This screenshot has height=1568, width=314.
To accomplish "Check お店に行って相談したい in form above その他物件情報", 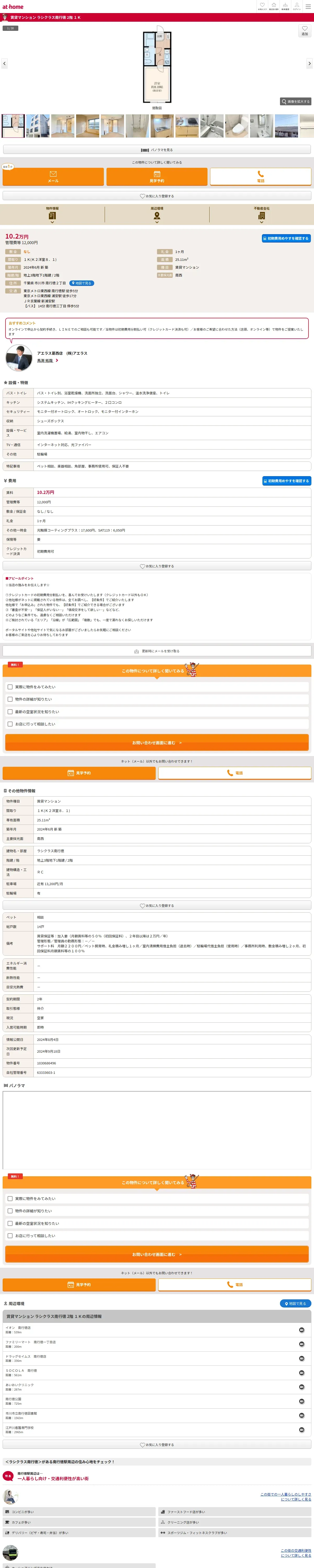I will pyautogui.click(x=10, y=724).
